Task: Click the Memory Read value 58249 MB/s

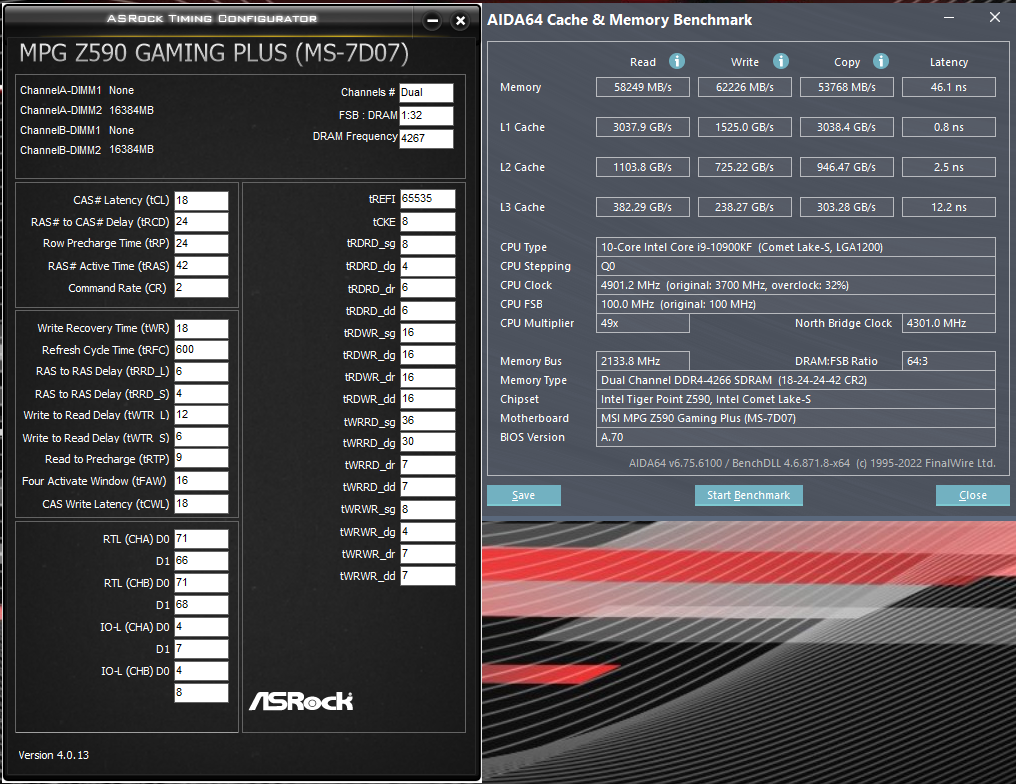Action: tap(643, 87)
